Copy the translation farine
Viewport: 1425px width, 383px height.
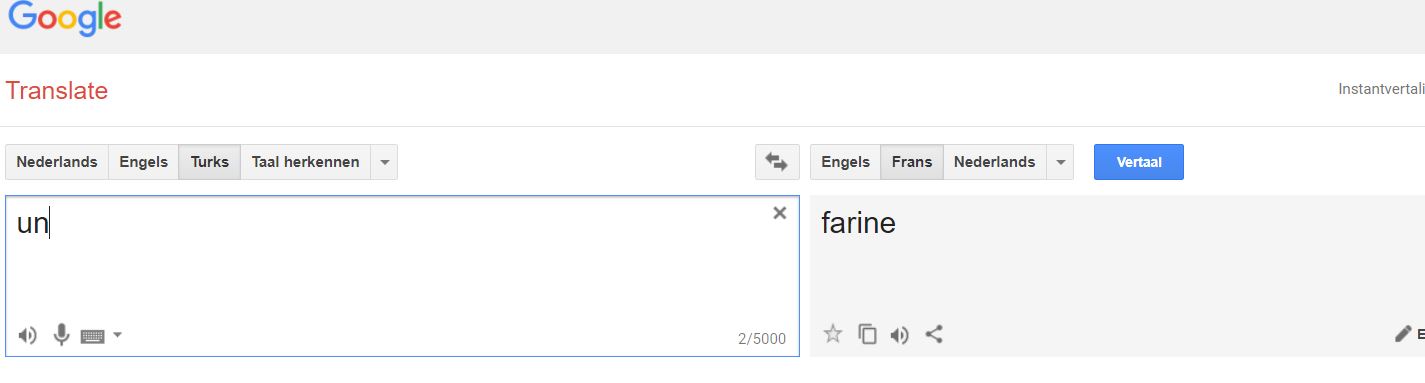[x=867, y=334]
